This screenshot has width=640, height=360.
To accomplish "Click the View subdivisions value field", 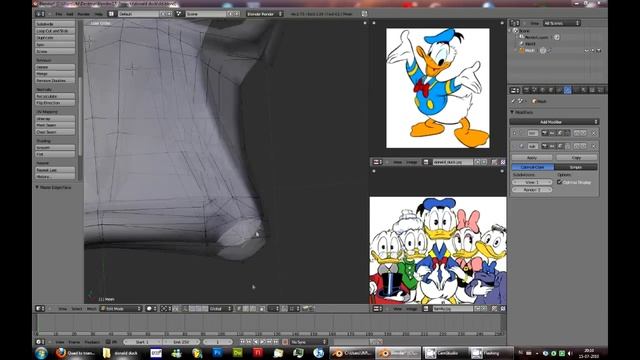I will (x=532, y=182).
